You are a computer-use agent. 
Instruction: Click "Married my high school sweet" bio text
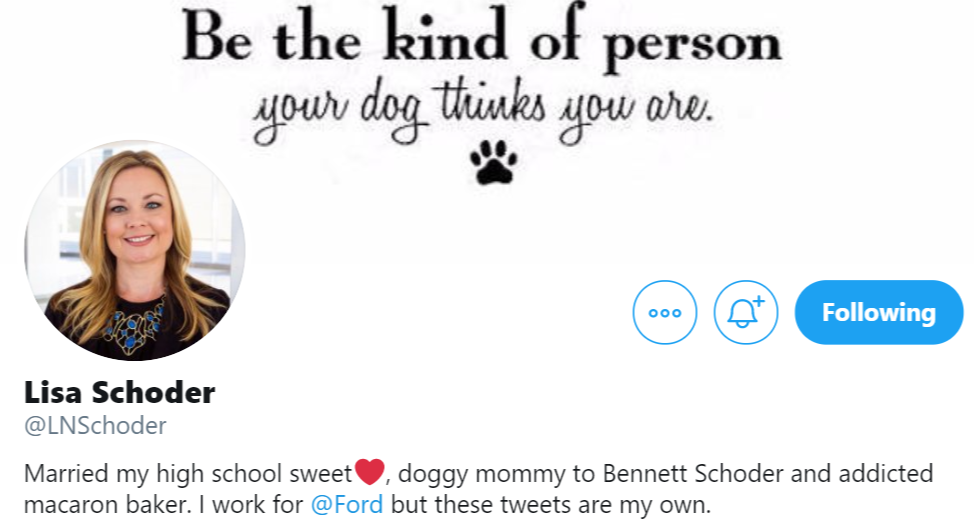[x=188, y=474]
